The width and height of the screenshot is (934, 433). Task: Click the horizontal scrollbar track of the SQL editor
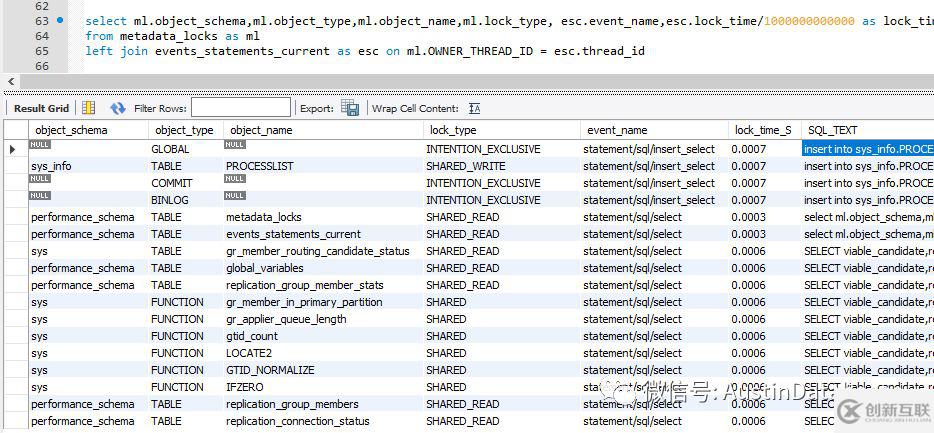(x=477, y=82)
